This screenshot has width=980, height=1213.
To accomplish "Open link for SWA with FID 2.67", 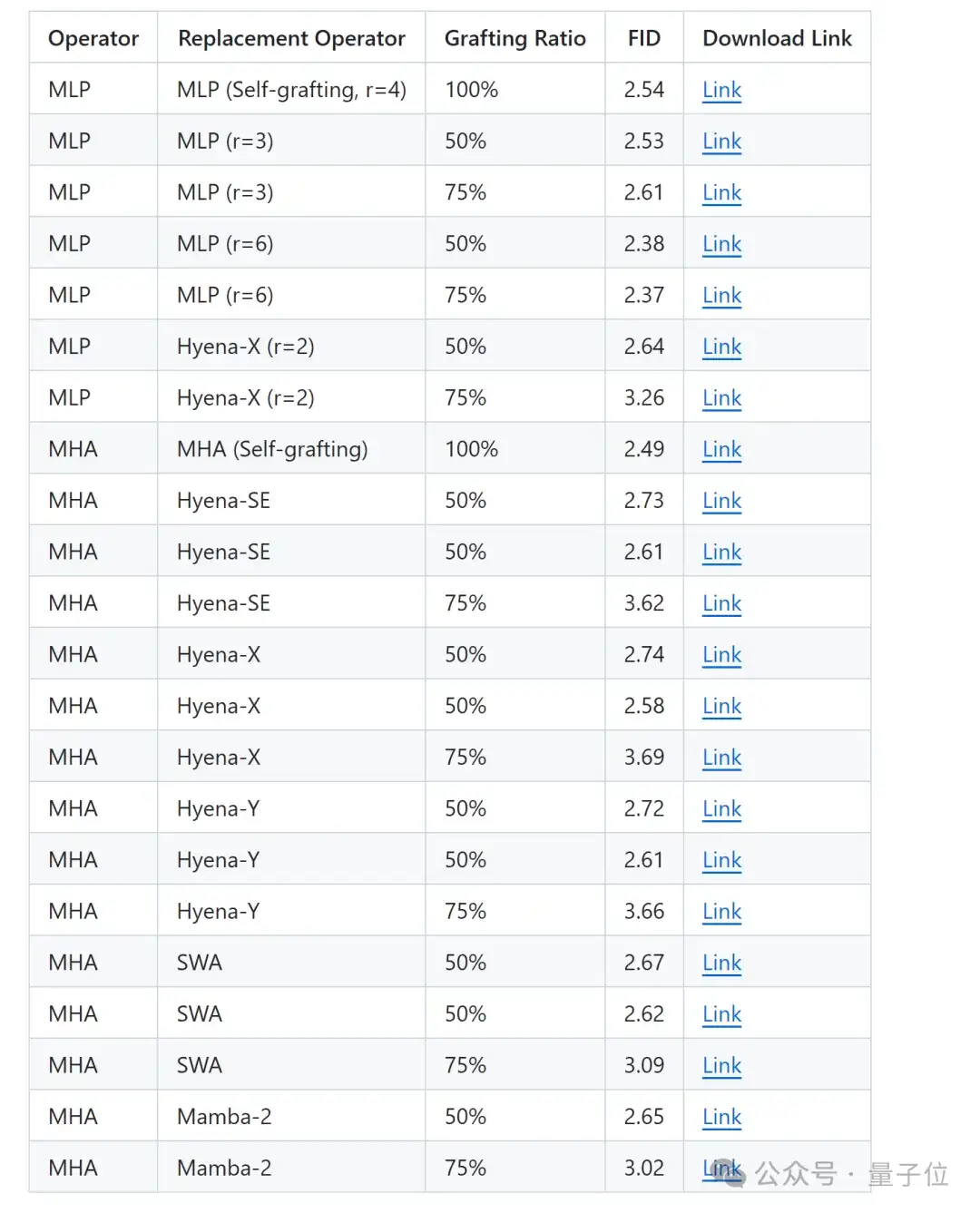I will pos(721,963).
